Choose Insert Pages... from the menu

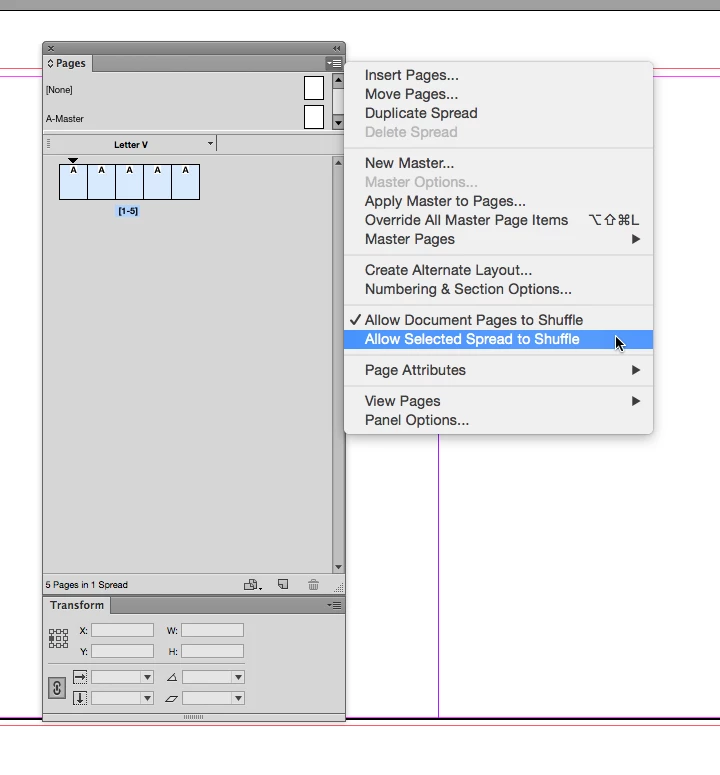(498, 75)
